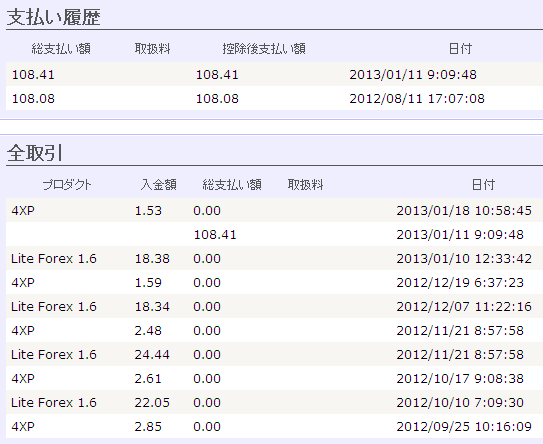Click the 支払い履歴 section heading
The width and height of the screenshot is (543, 444).
point(54,17)
